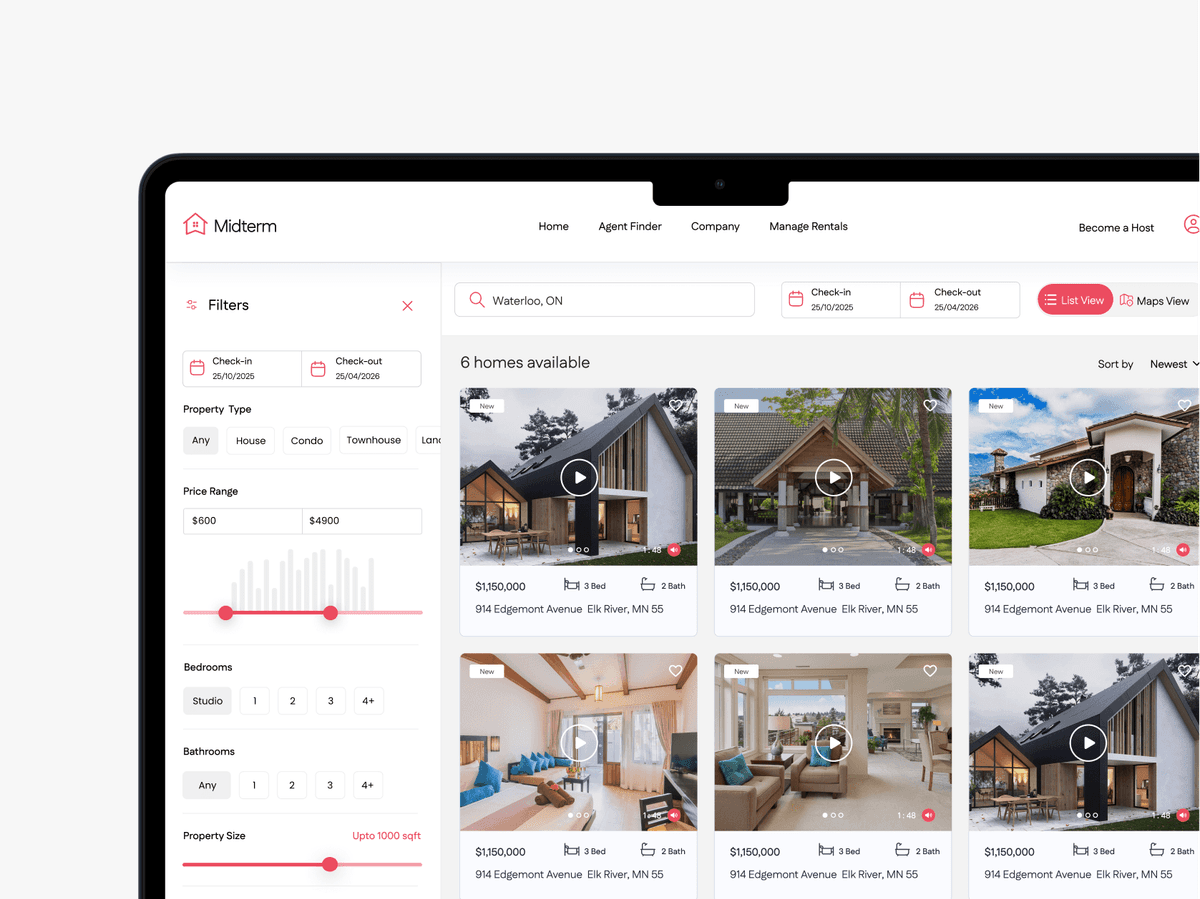Open the user profile icon
Screen dimensions: 1200x899
click(1191, 225)
